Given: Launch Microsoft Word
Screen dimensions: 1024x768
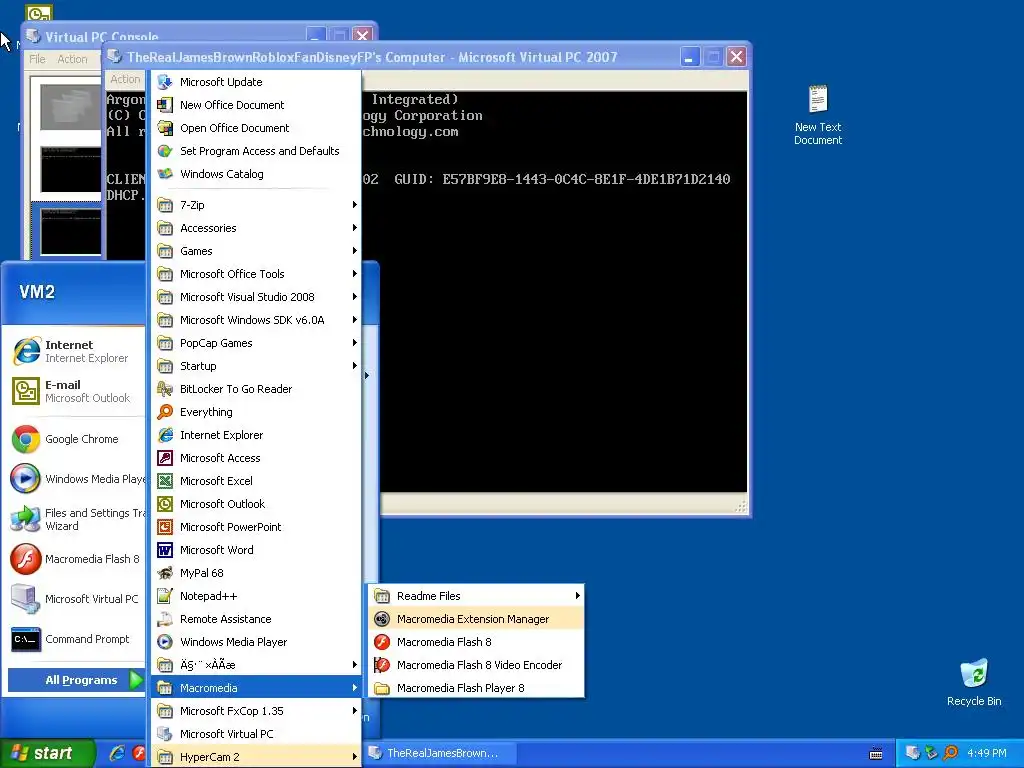Looking at the screenshot, I should point(256,550).
